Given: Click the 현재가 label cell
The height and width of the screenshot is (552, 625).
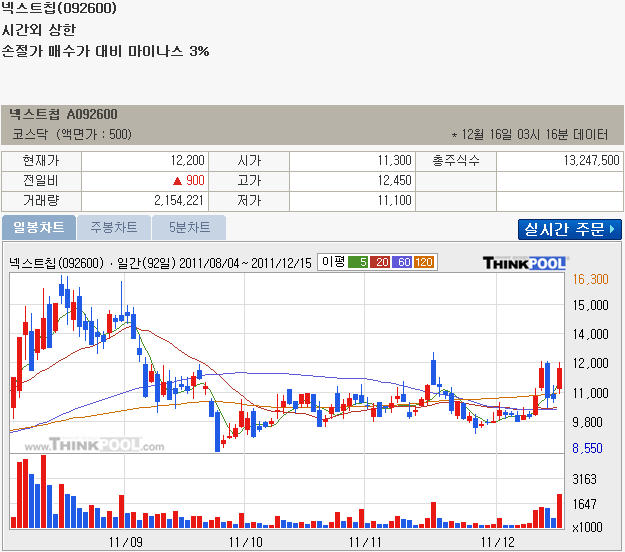Looking at the screenshot, I should [x=41, y=161].
